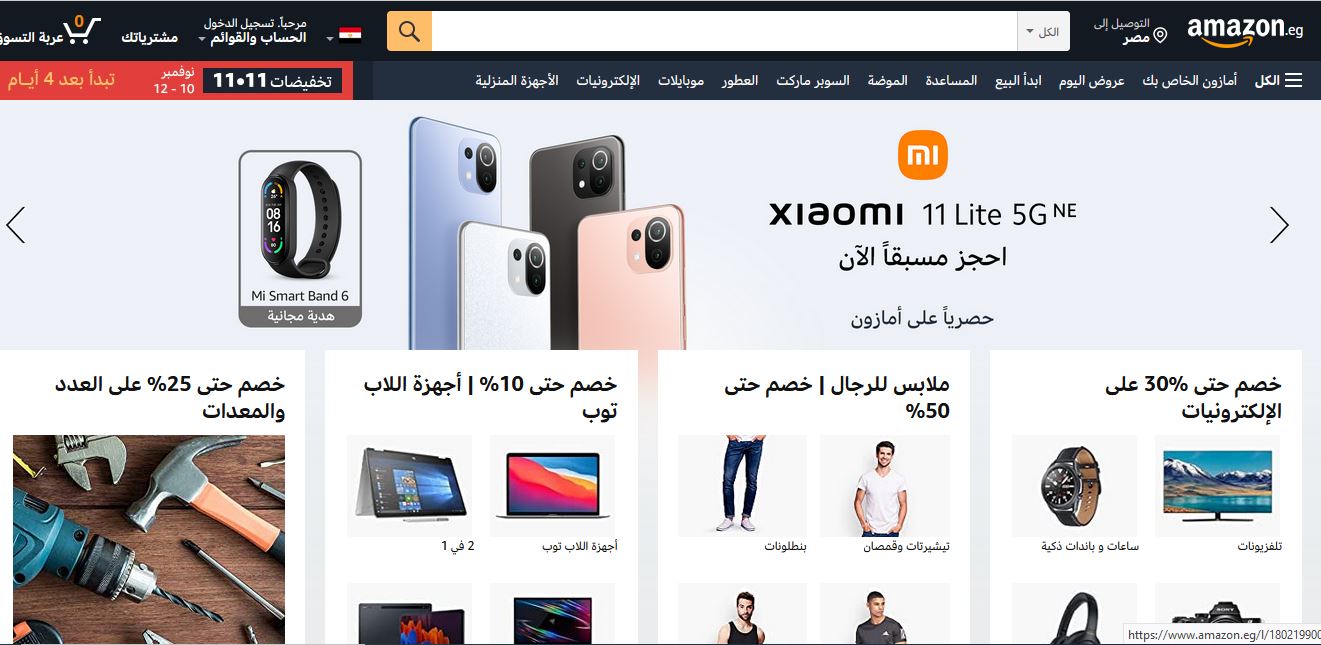
Task: Click the delivery location pin icon
Action: click(1160, 36)
